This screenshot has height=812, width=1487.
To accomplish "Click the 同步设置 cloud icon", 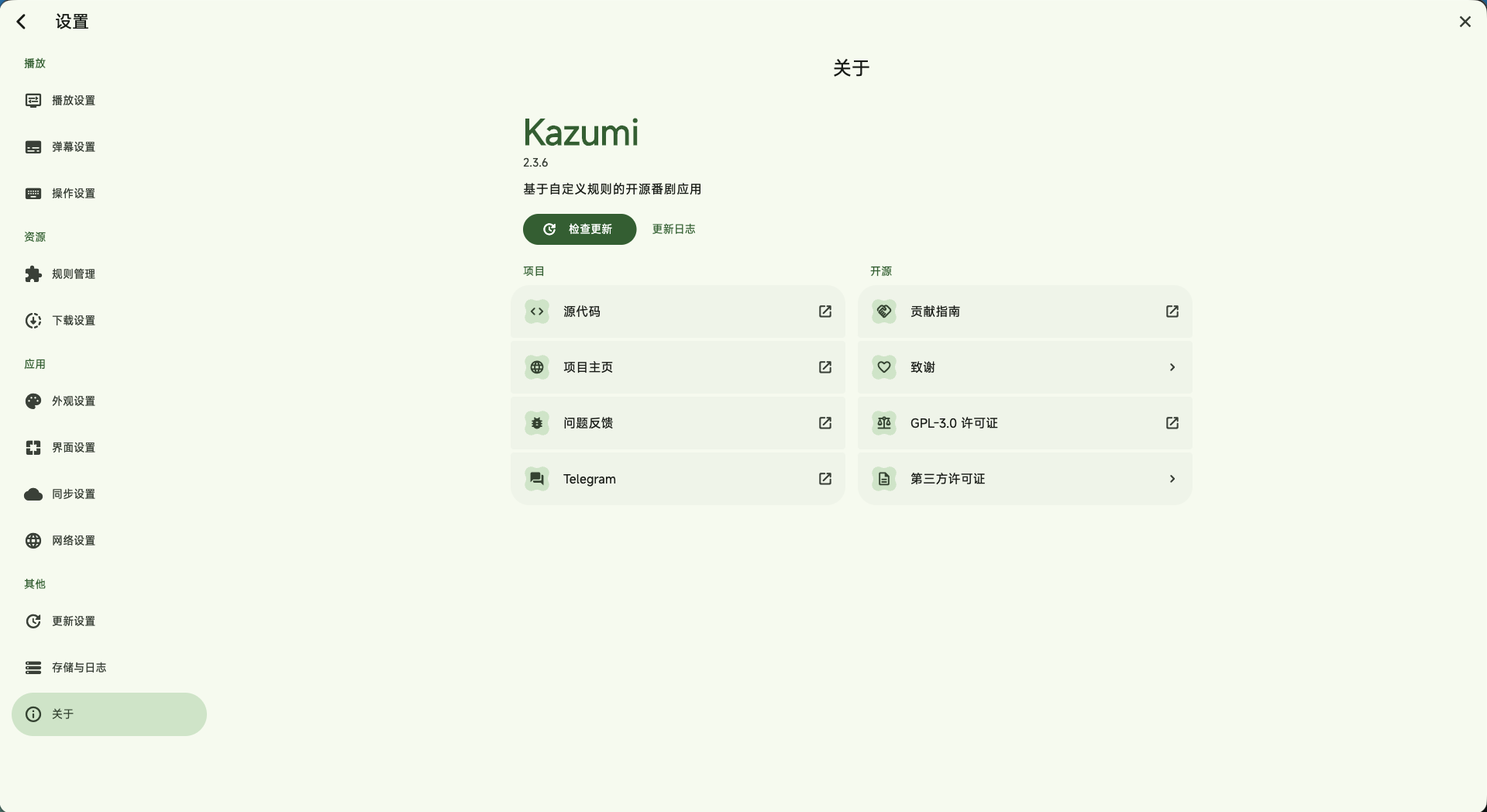I will point(33,494).
